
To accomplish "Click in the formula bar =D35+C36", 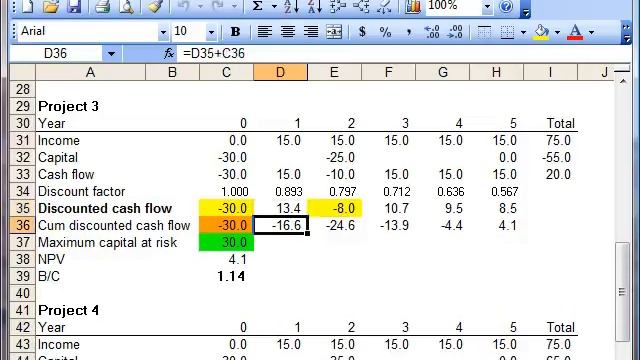I will [x=404, y=53].
